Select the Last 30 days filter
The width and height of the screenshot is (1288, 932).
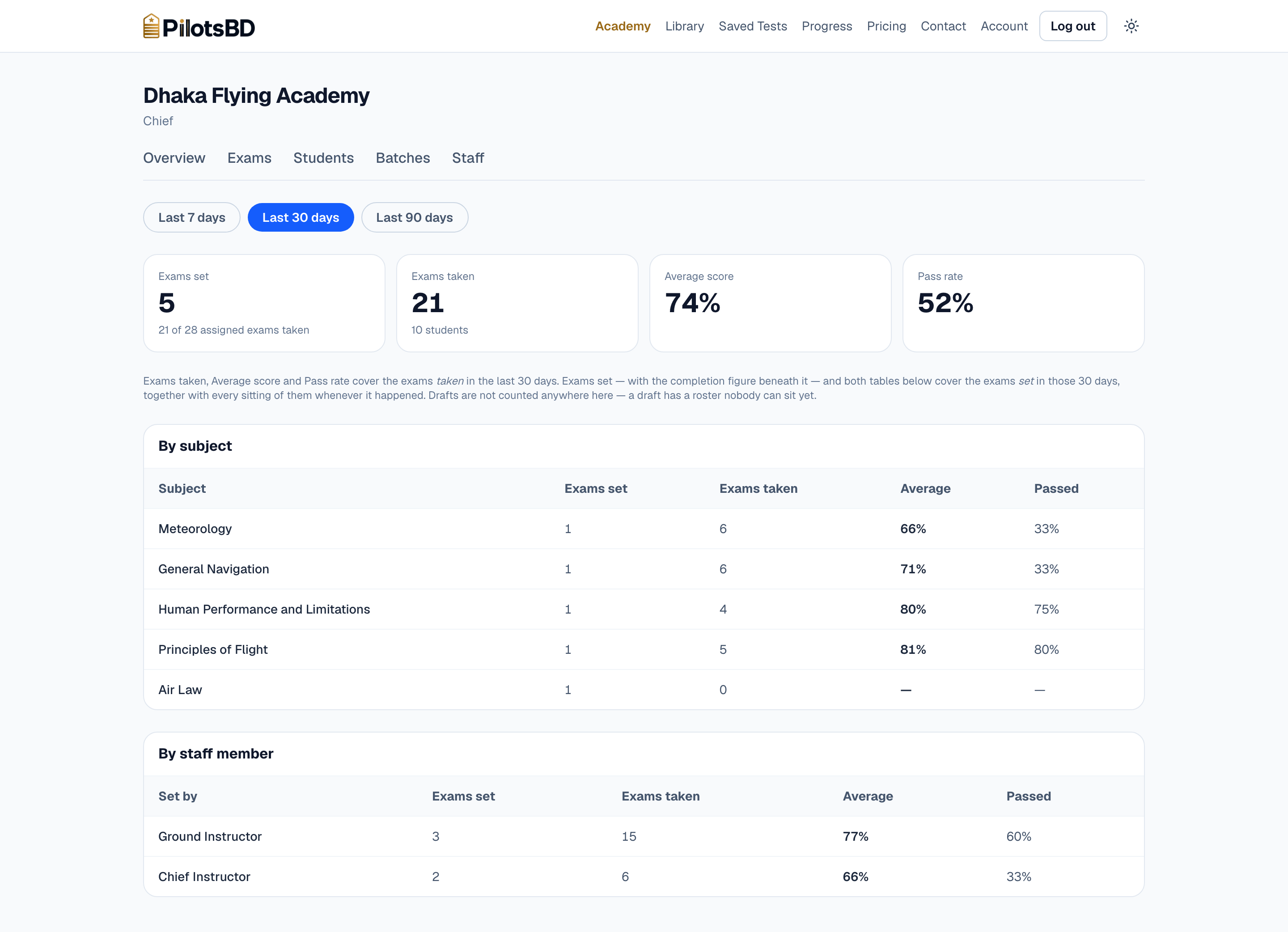(x=301, y=217)
